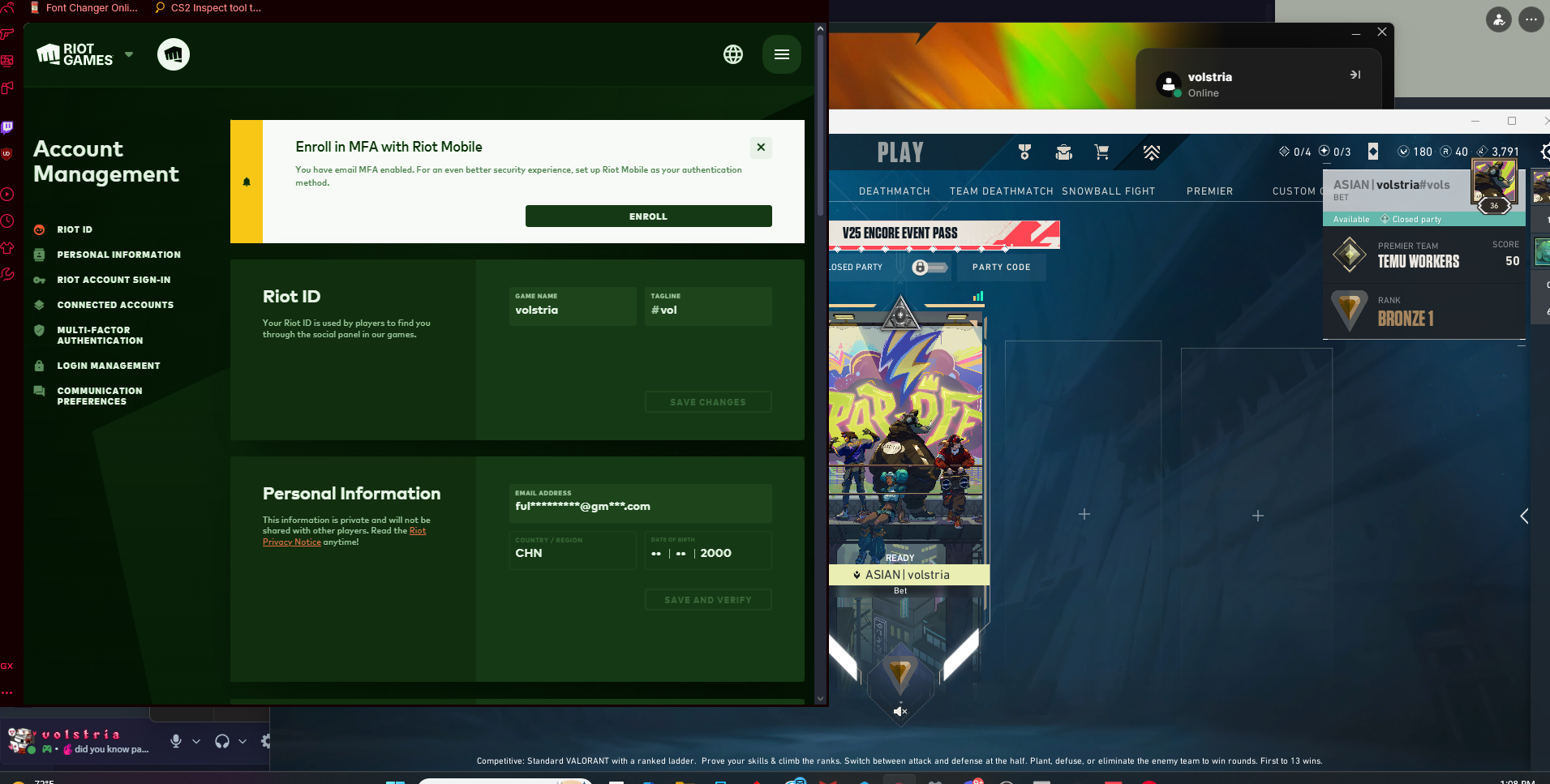Click the Game Name input field

tap(573, 306)
